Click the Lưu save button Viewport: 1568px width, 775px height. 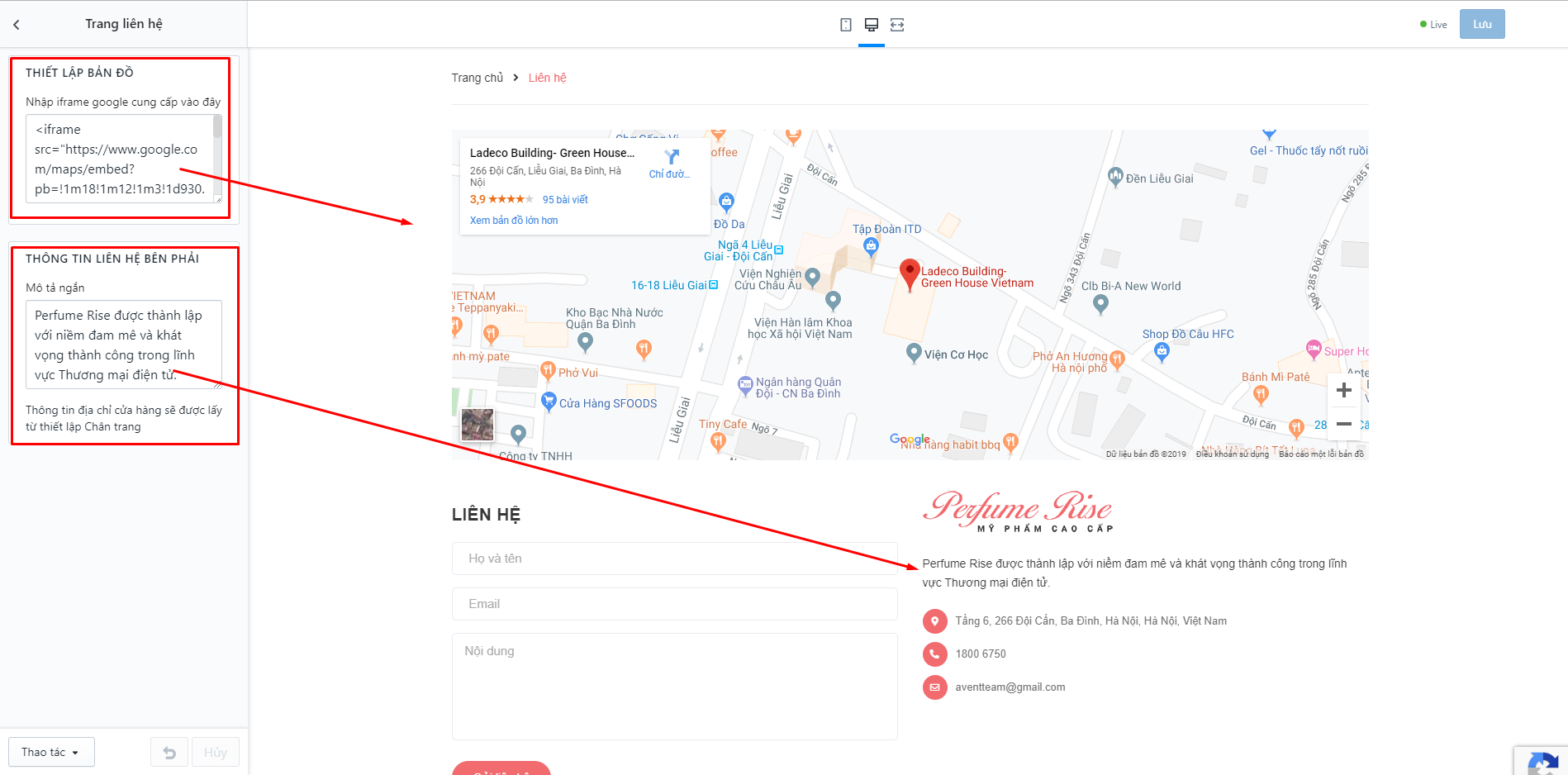point(1482,24)
